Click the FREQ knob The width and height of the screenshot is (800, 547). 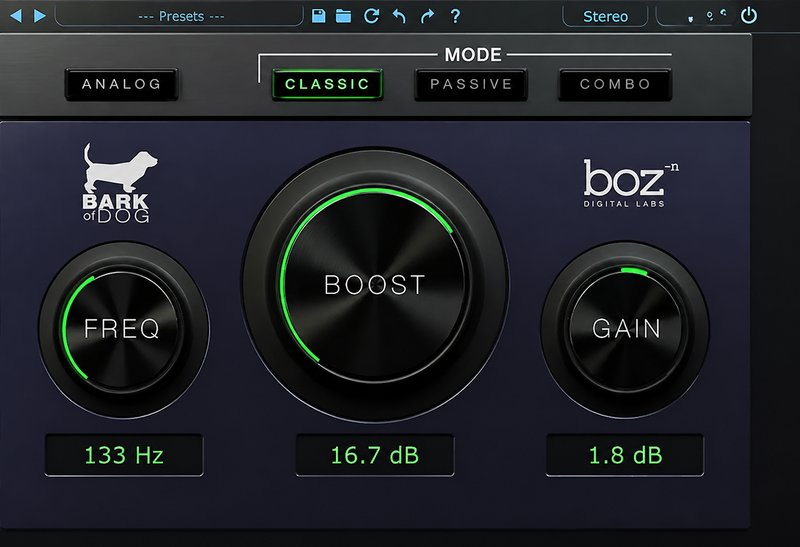coord(122,328)
